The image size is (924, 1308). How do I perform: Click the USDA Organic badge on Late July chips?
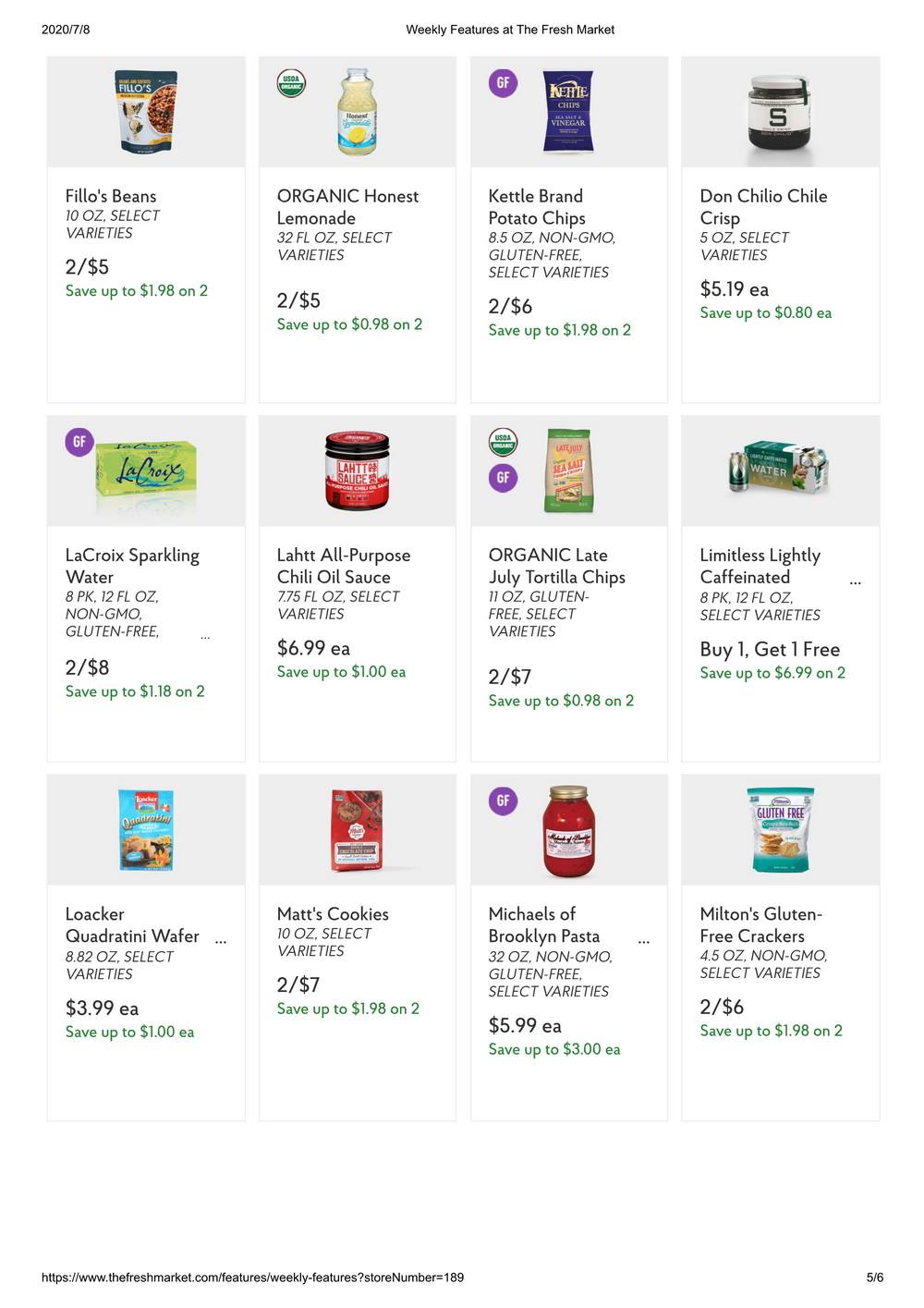pos(503,442)
